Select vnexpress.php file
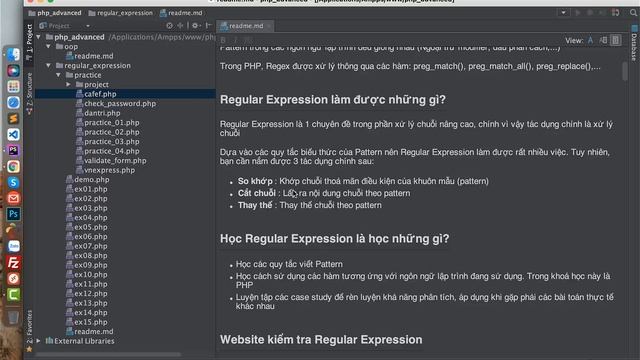Image resolution: width=640 pixels, height=360 pixels. pos(110,170)
